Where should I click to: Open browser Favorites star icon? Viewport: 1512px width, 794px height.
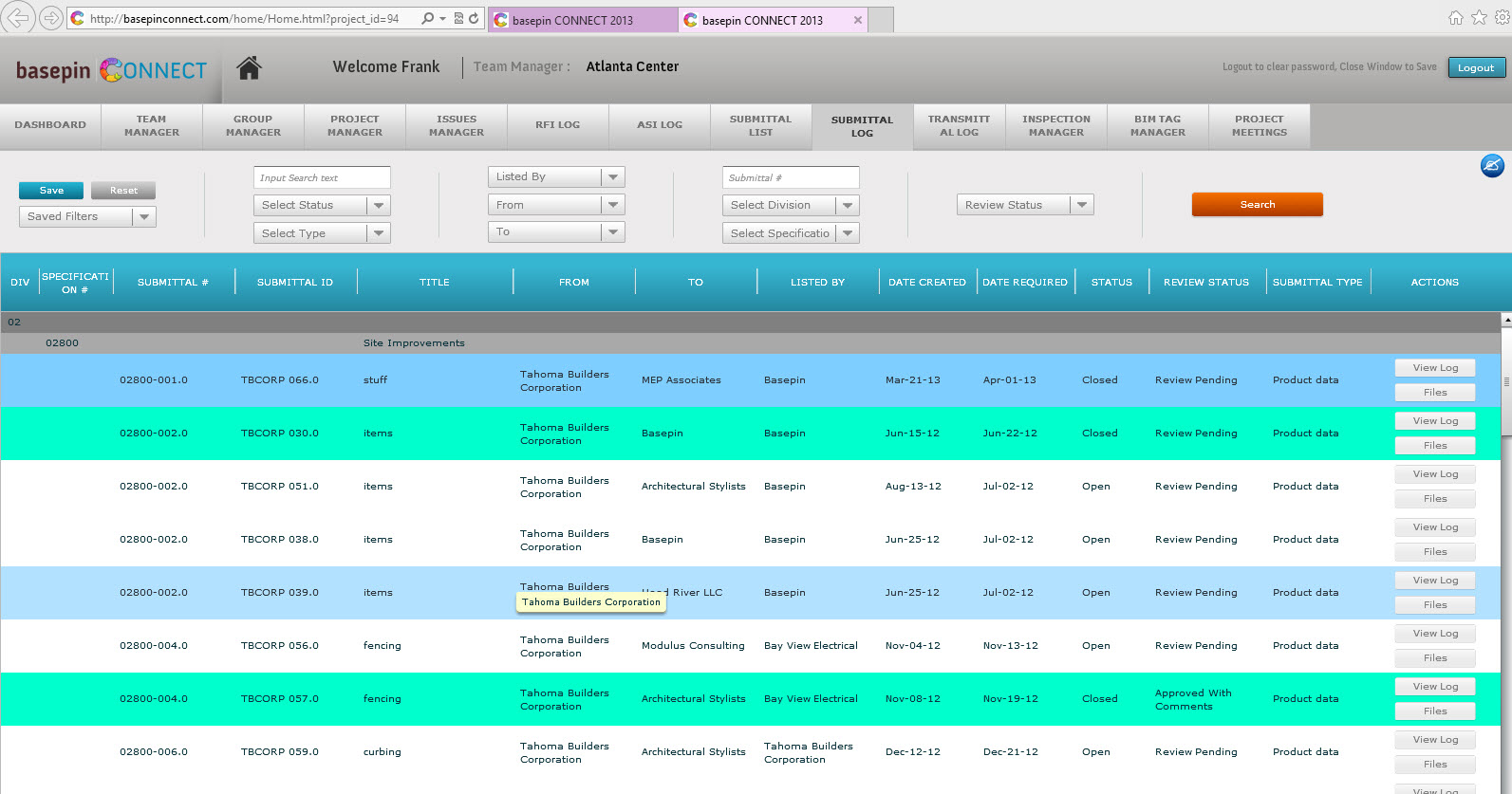(1479, 18)
